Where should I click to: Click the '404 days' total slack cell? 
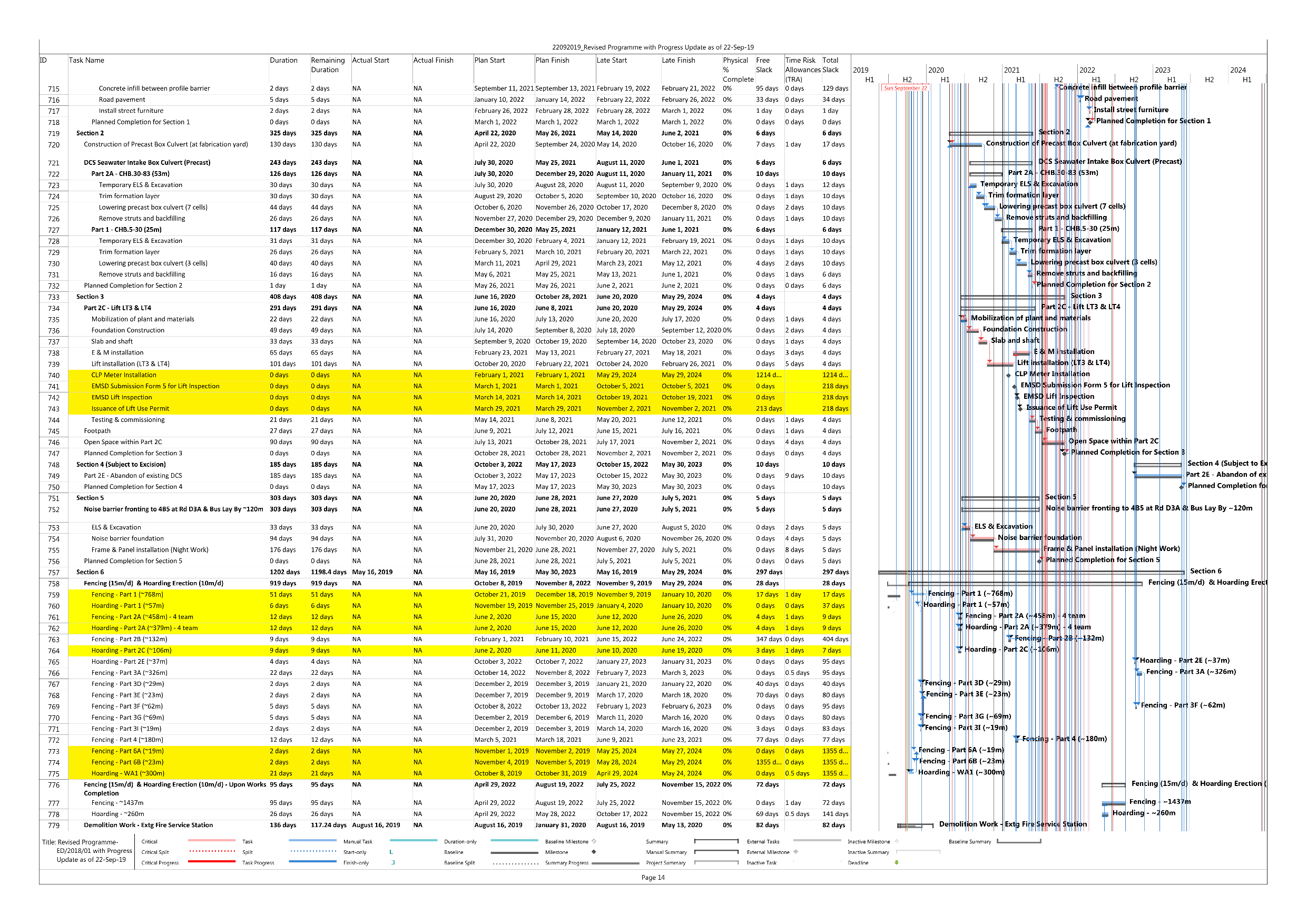(x=835, y=640)
